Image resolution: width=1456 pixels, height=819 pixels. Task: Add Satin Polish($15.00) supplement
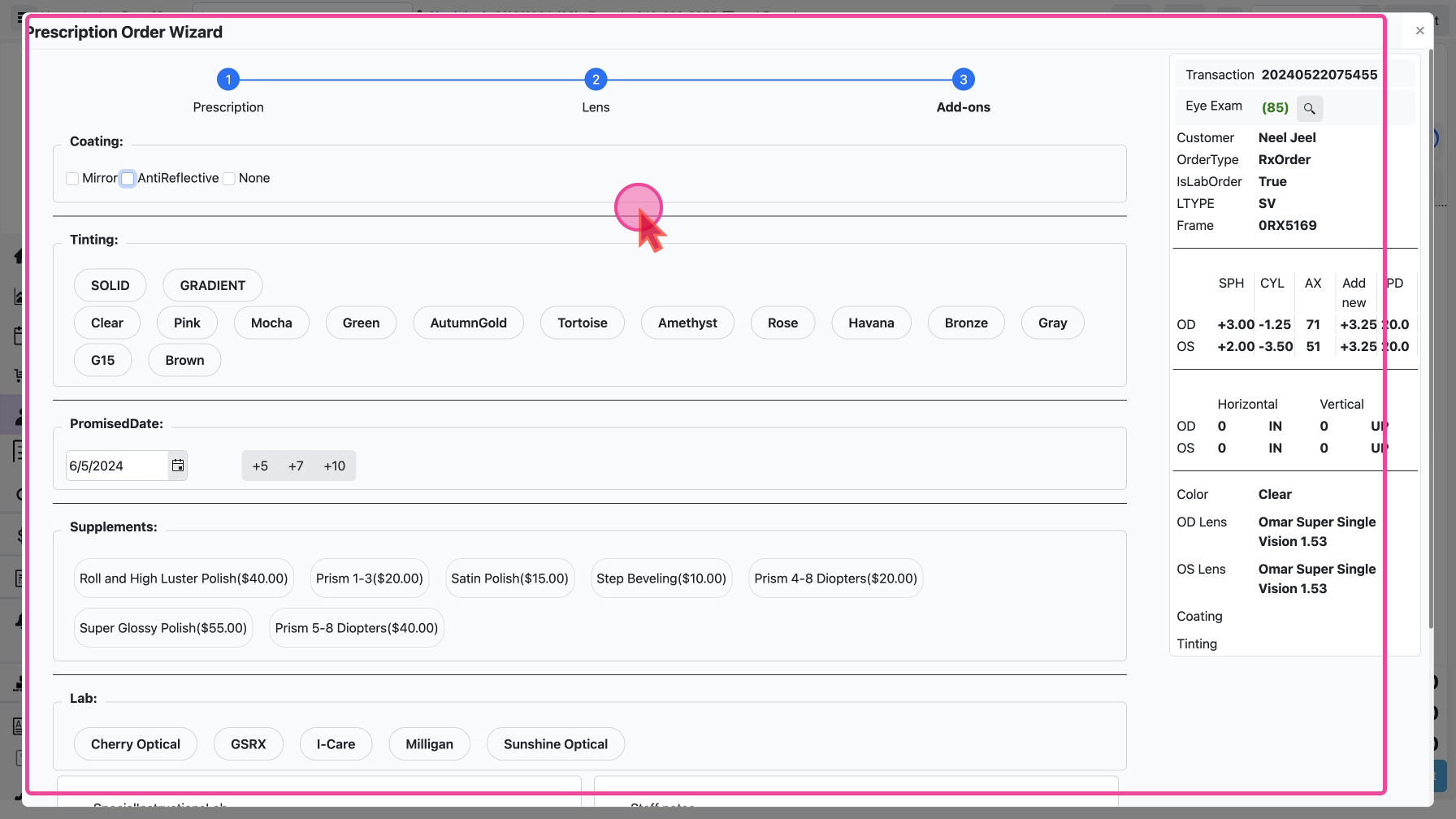pos(509,578)
